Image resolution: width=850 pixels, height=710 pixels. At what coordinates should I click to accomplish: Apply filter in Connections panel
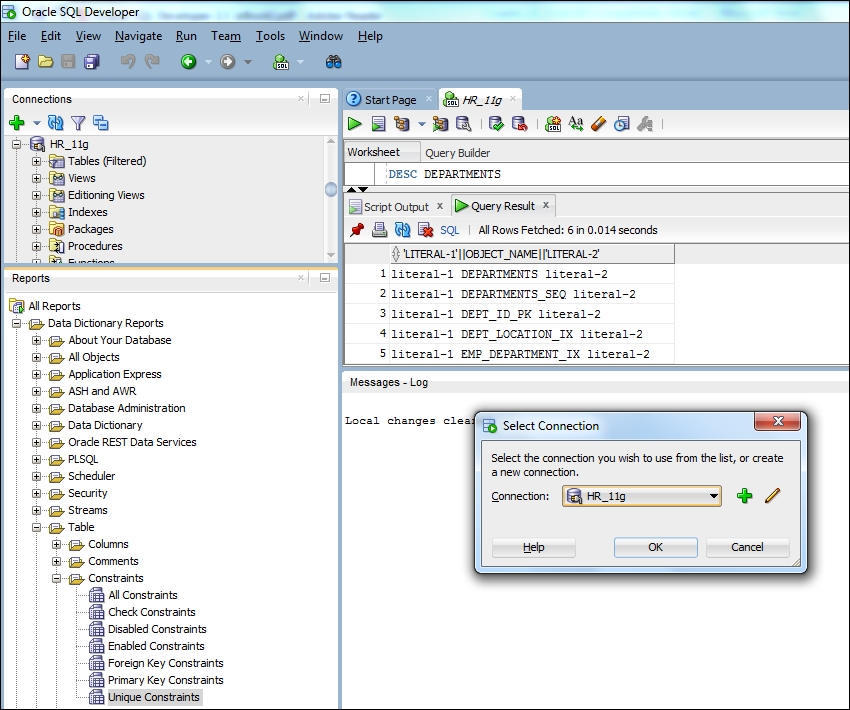tap(78, 123)
